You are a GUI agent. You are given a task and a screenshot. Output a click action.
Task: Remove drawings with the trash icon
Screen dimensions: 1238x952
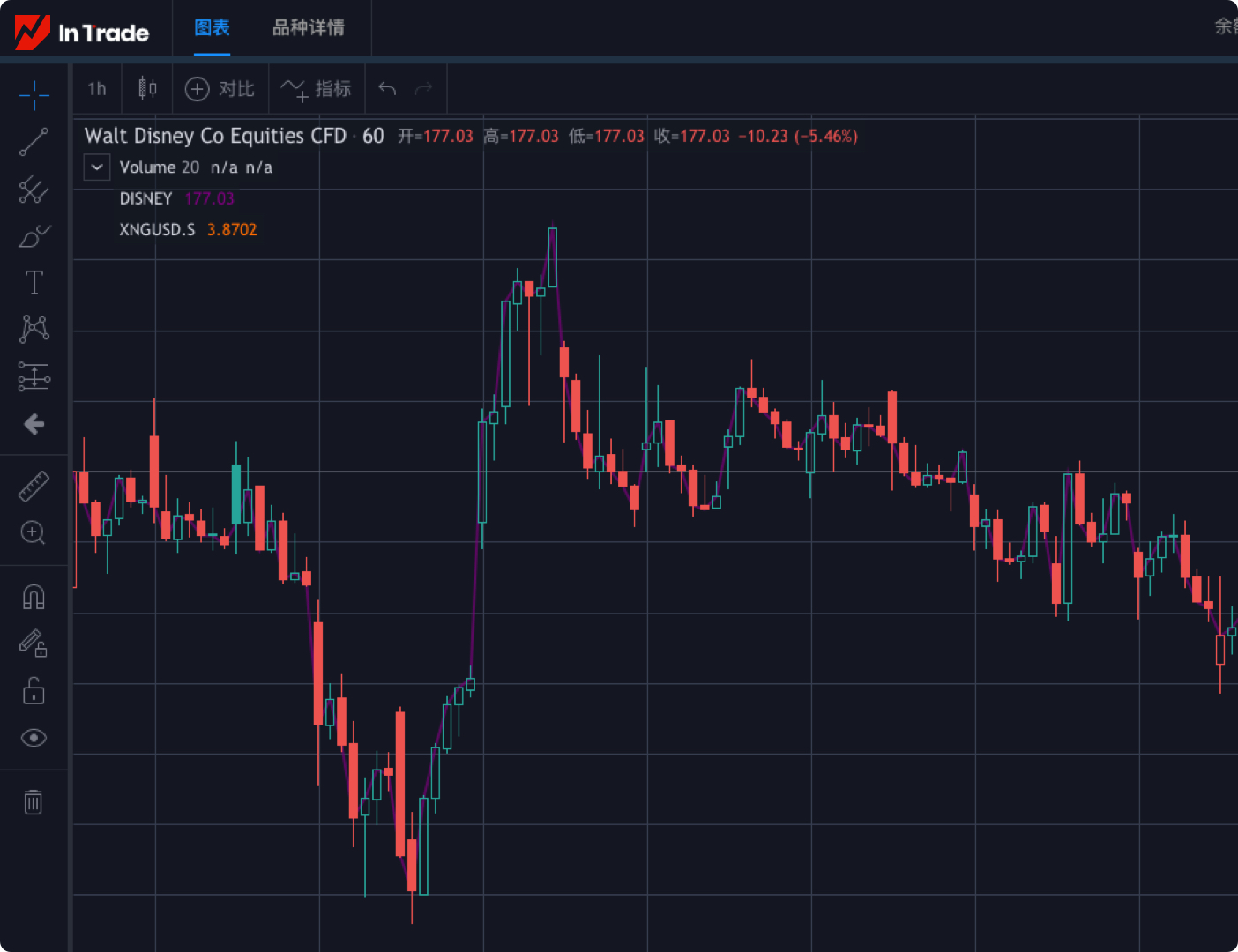[x=33, y=802]
